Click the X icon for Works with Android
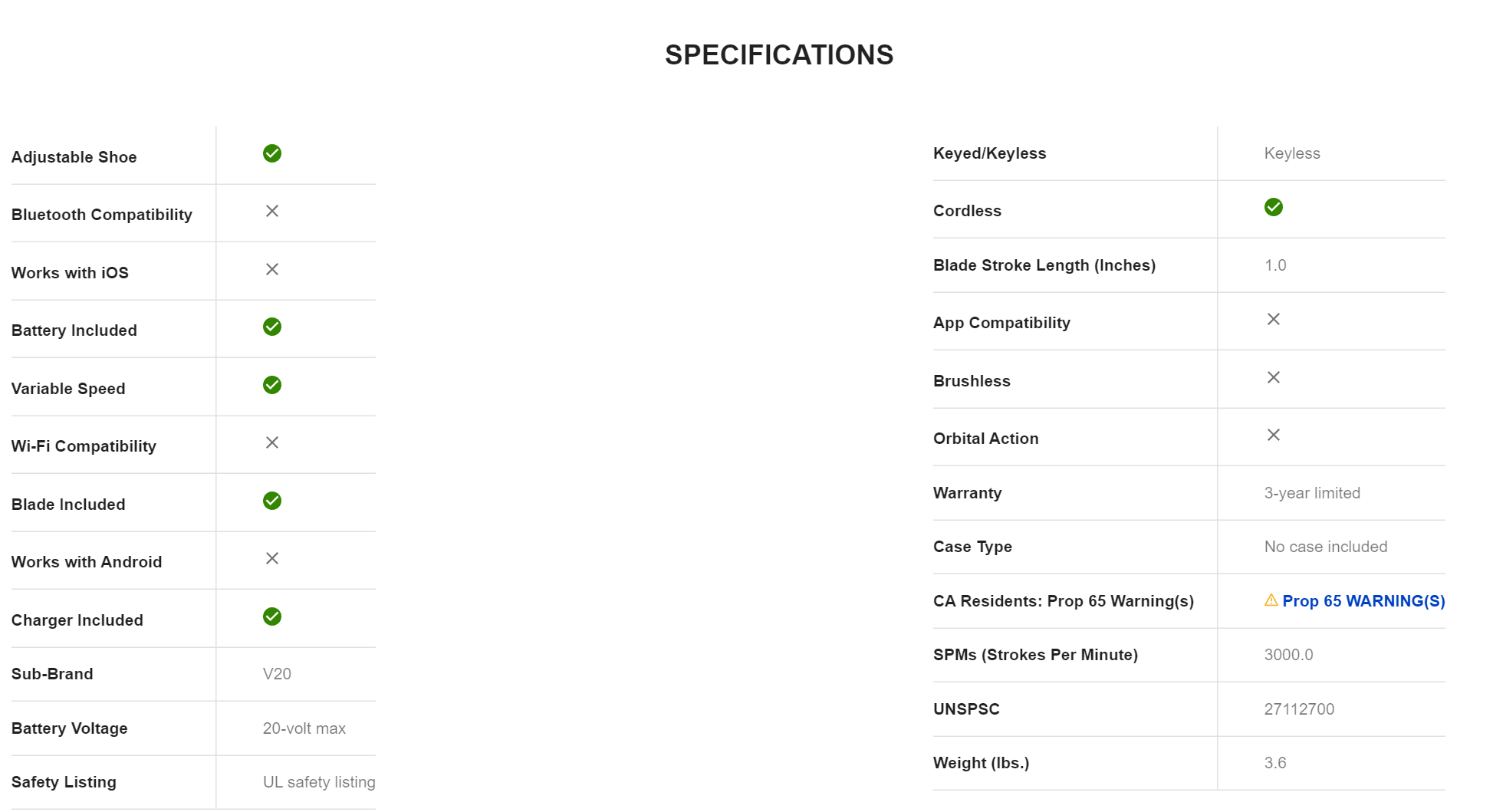 272,558
